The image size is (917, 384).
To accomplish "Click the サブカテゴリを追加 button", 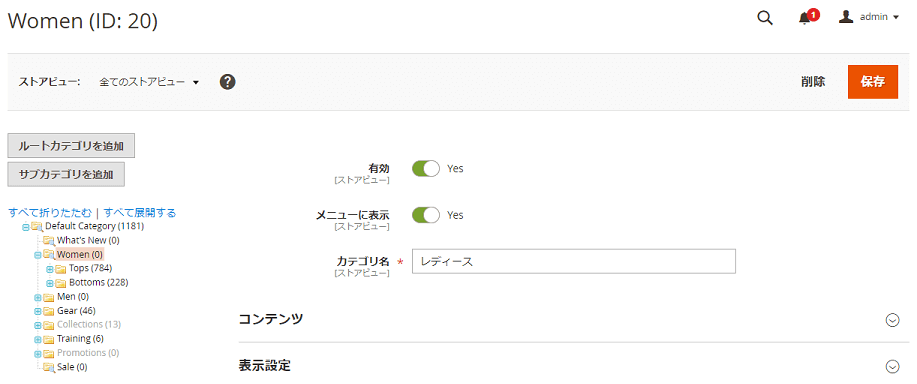I will click(66, 174).
